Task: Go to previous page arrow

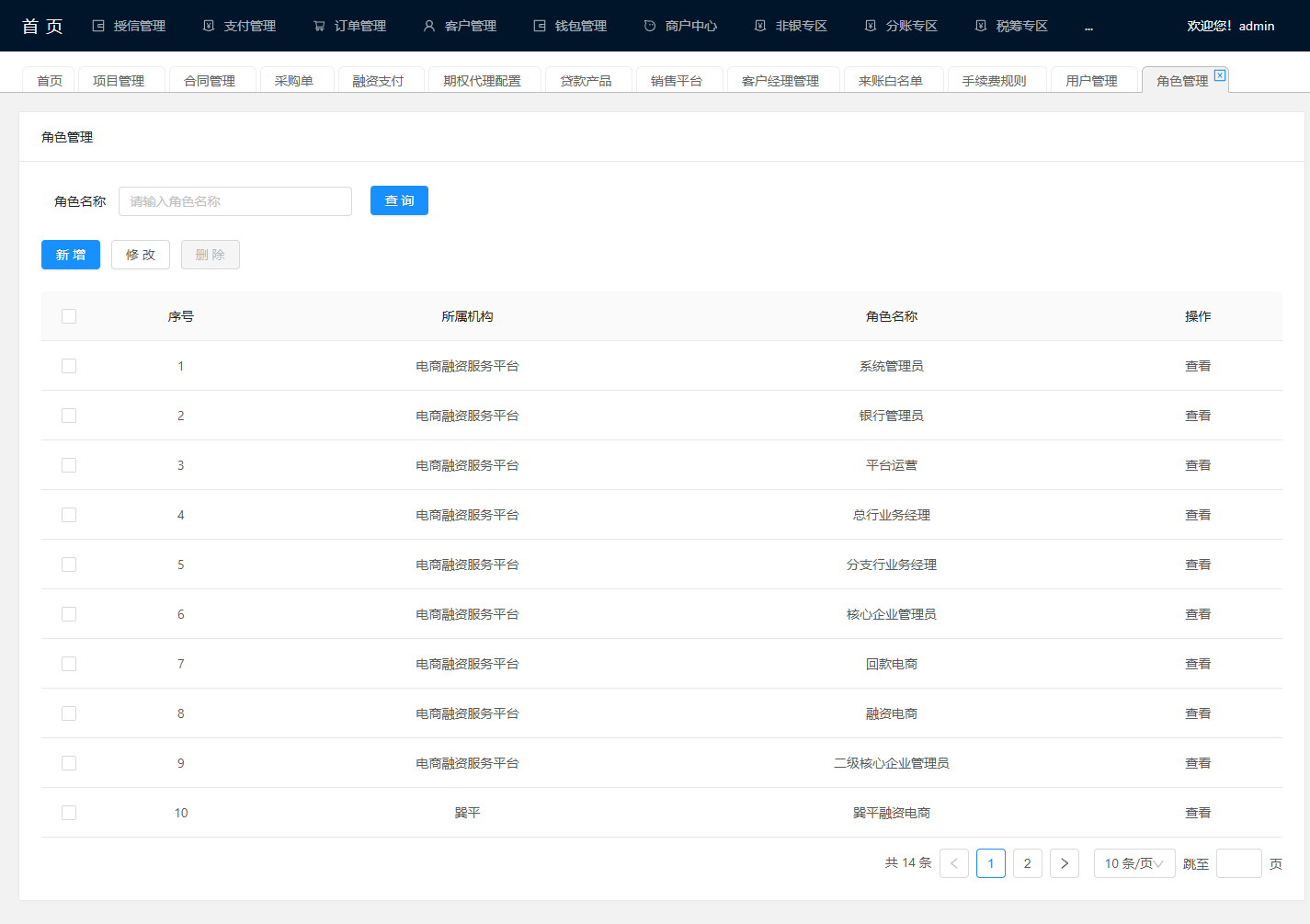Action: (x=954, y=863)
